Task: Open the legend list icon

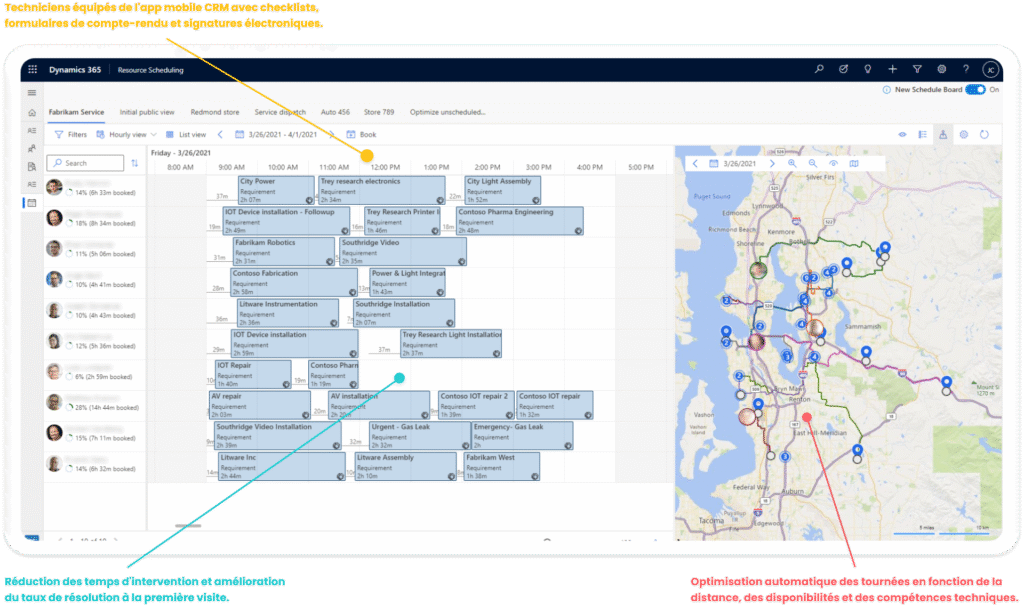Action: pos(923,135)
